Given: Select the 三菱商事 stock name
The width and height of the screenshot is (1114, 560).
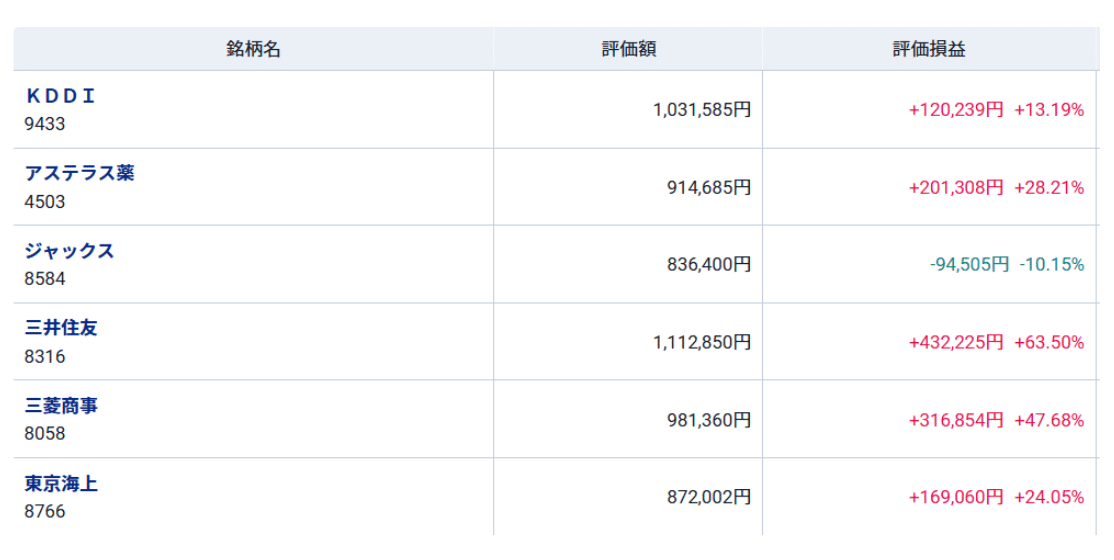Looking at the screenshot, I should pos(61,406).
